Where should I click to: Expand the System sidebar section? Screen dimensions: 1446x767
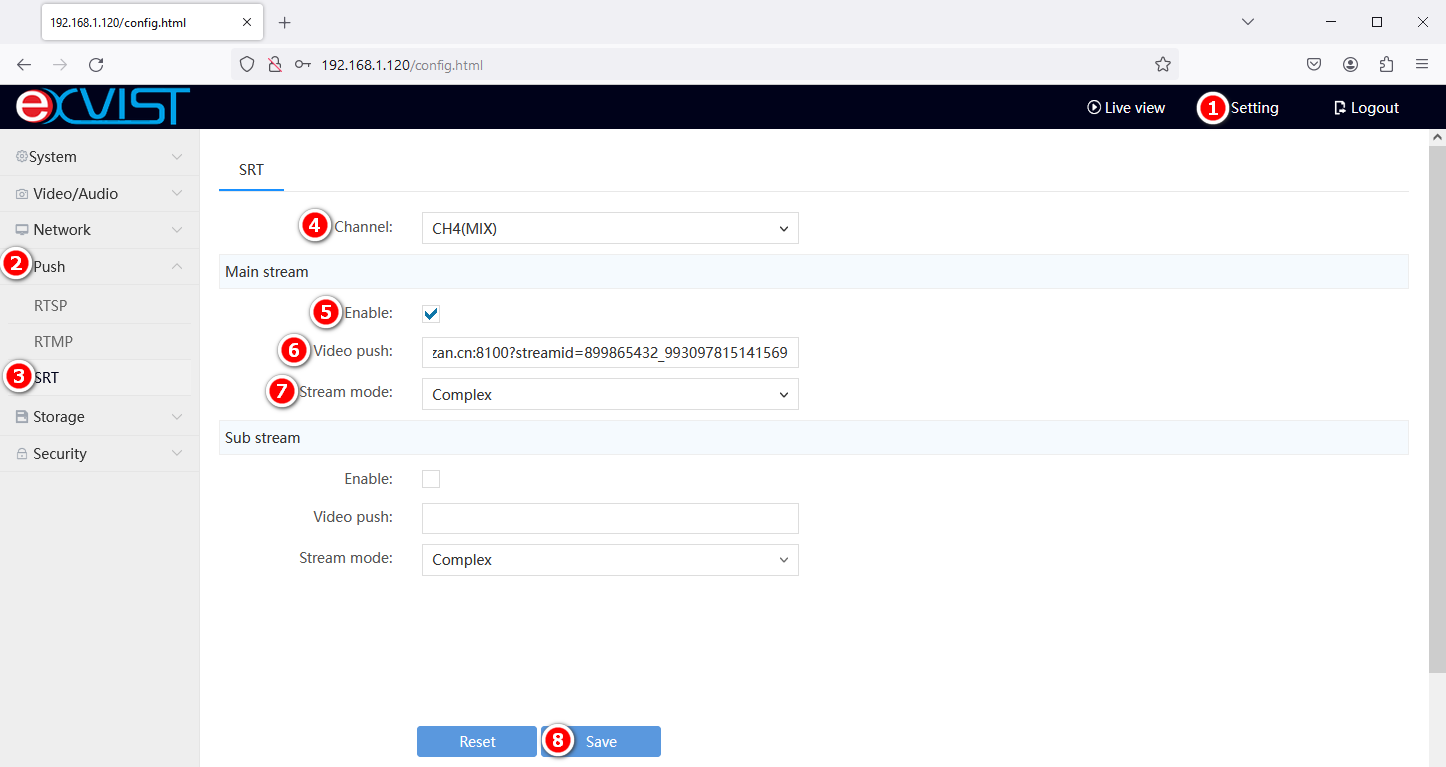(98, 157)
